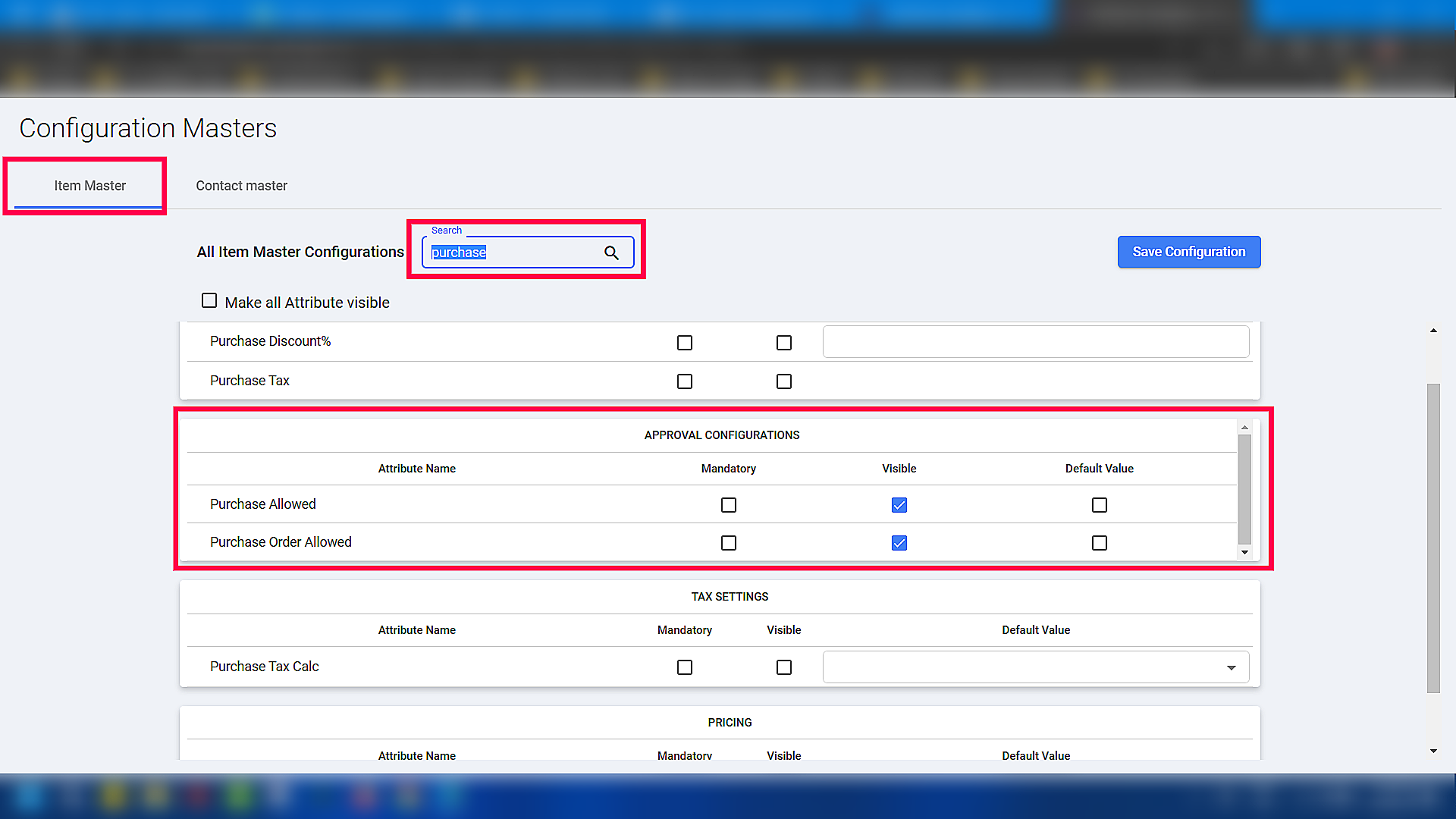Enable Visible for Purchase Tax
The width and height of the screenshot is (1456, 819).
coord(784,381)
